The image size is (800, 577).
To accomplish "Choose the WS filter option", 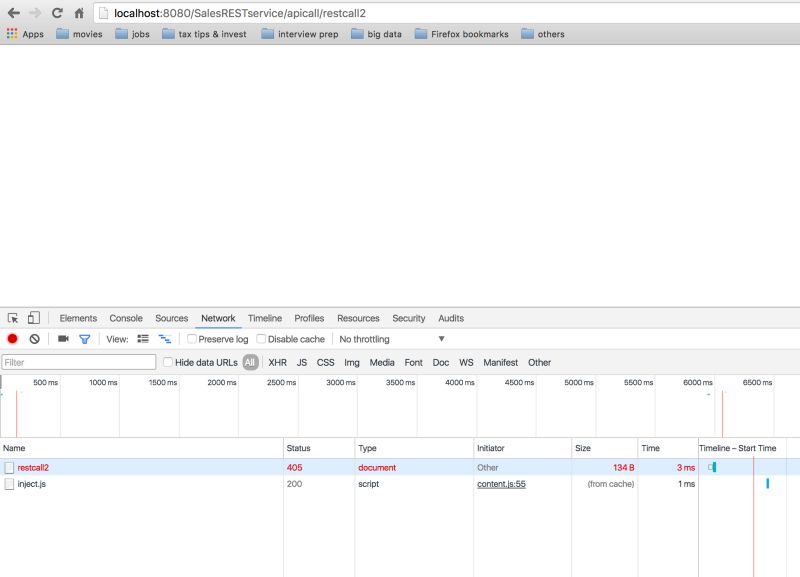I will click(x=465, y=362).
